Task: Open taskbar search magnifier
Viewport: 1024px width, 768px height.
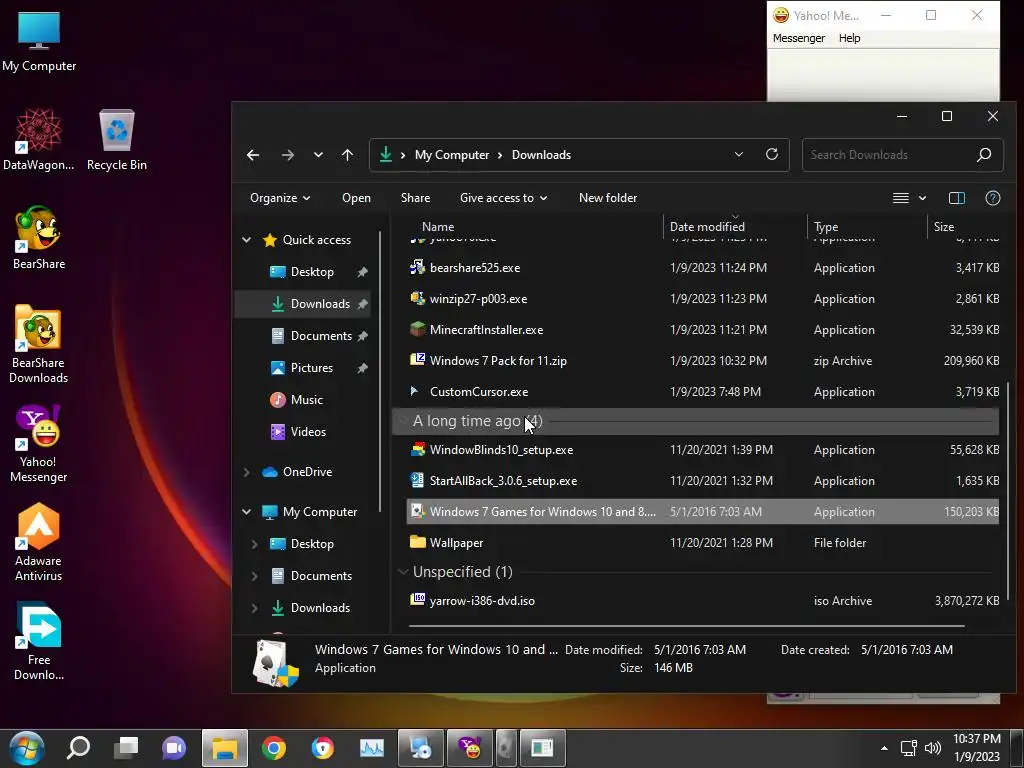Action: coord(78,748)
